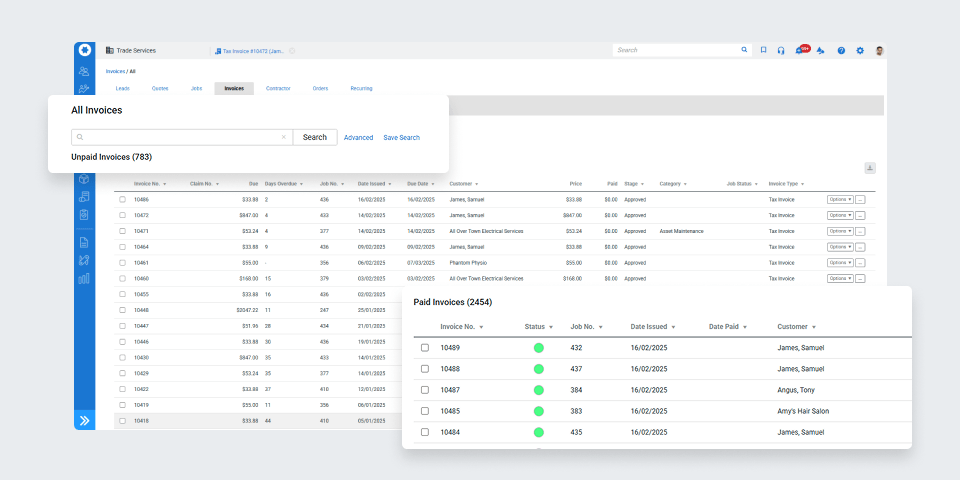Open the bookmark icon in top bar
960x480 pixels.
click(x=763, y=50)
